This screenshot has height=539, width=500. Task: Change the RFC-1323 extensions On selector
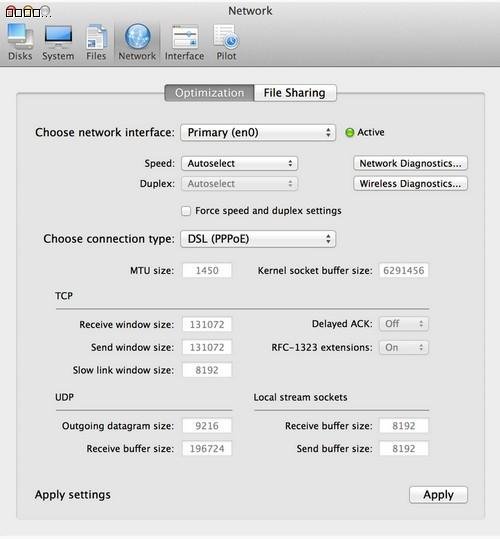point(404,348)
